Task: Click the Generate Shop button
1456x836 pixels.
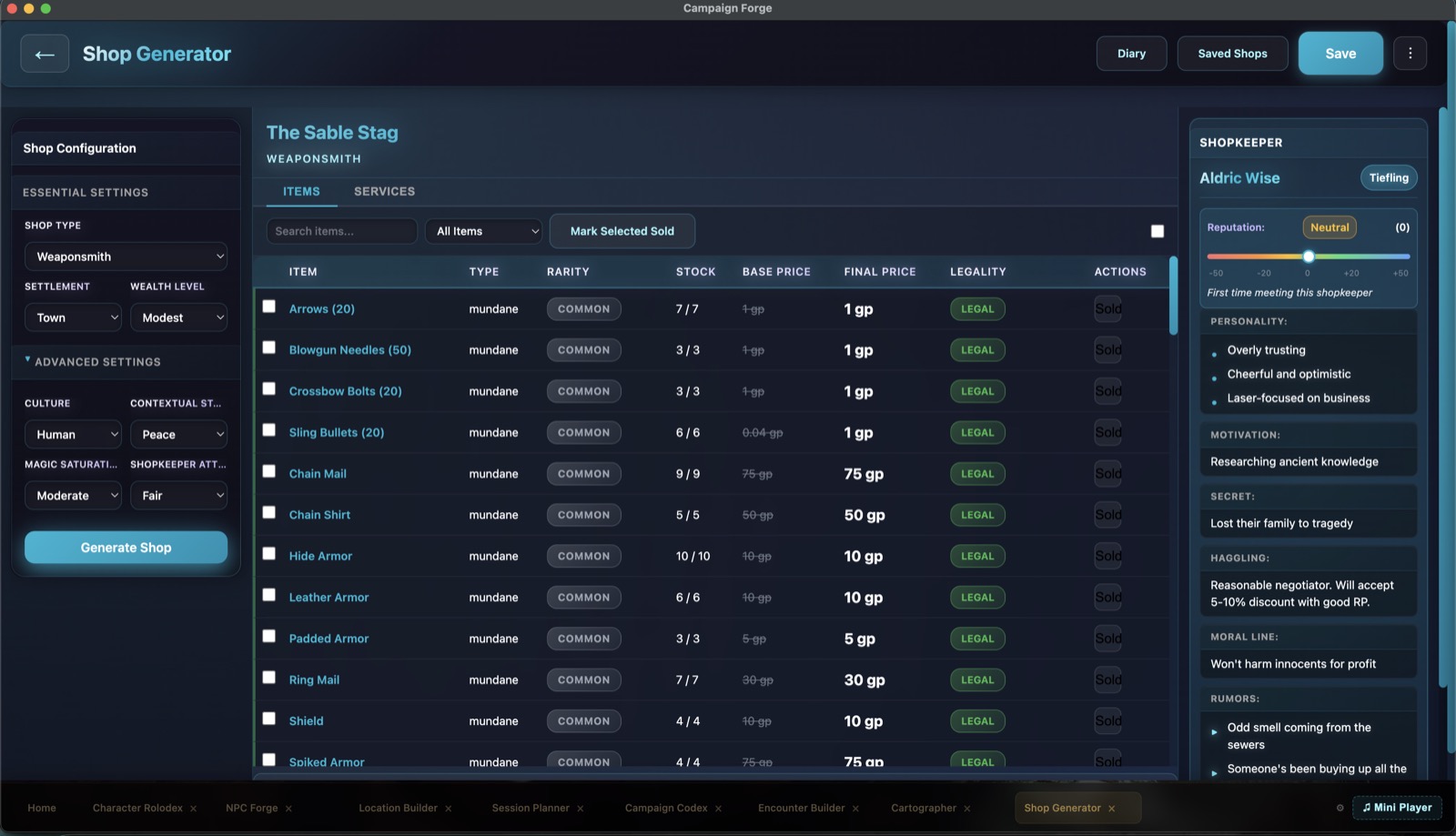Action: point(126,548)
